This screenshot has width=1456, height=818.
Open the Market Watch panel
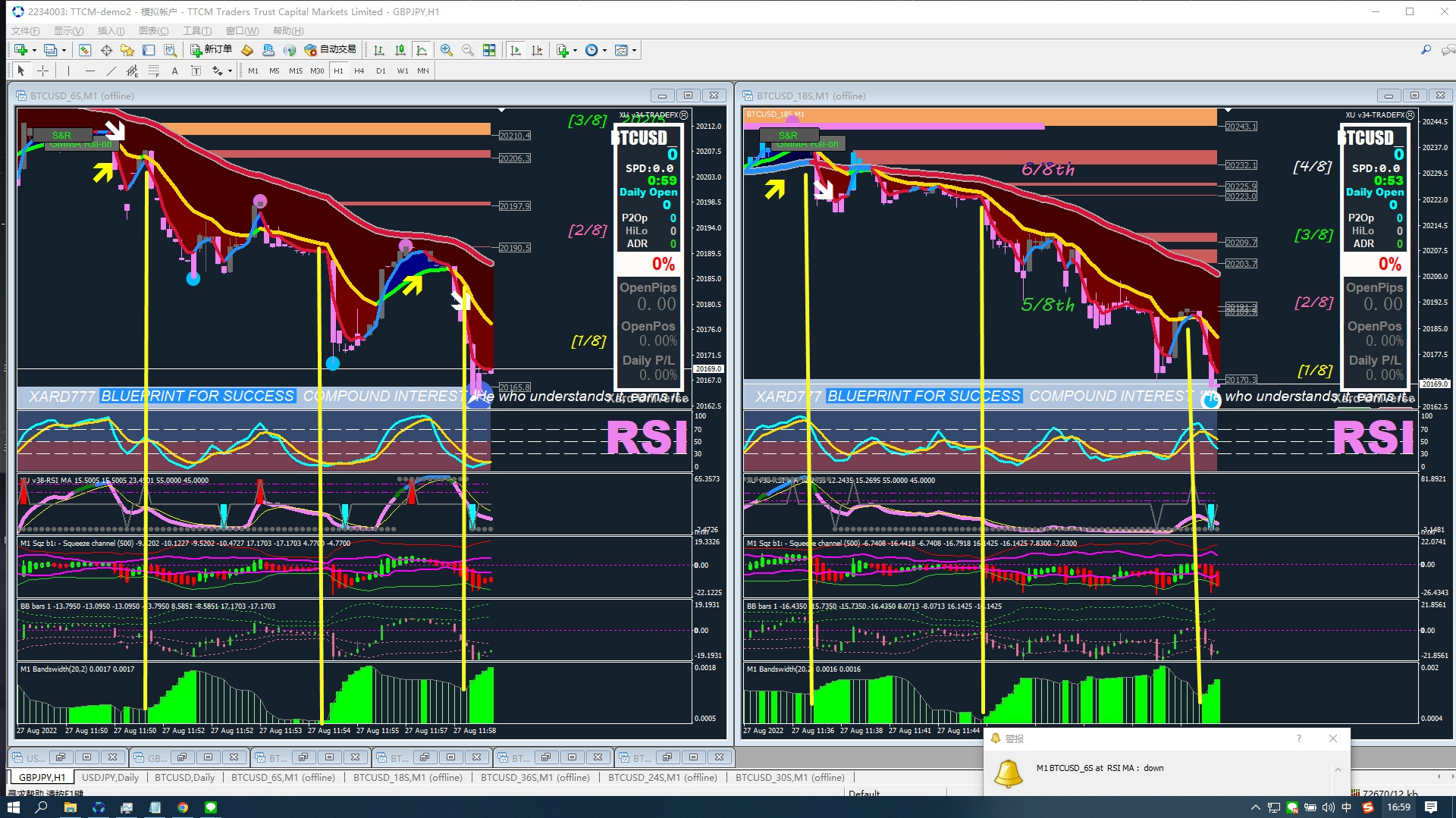(x=85, y=50)
